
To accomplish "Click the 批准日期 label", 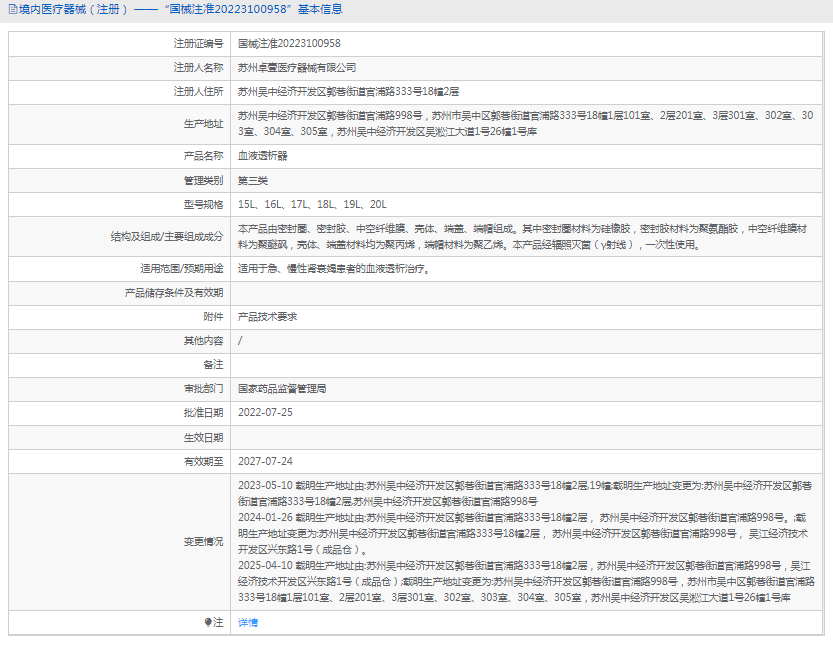I will [203, 413].
